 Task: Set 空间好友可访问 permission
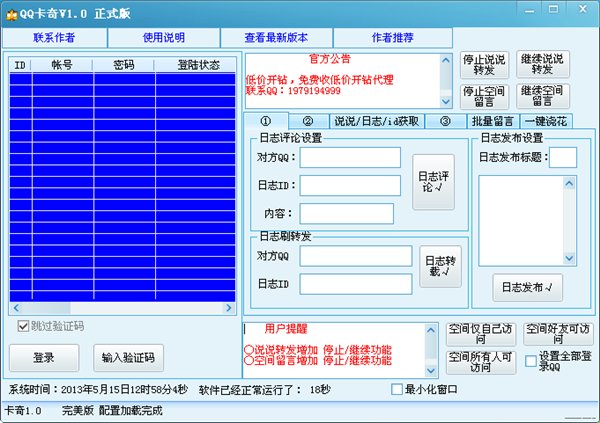point(558,334)
